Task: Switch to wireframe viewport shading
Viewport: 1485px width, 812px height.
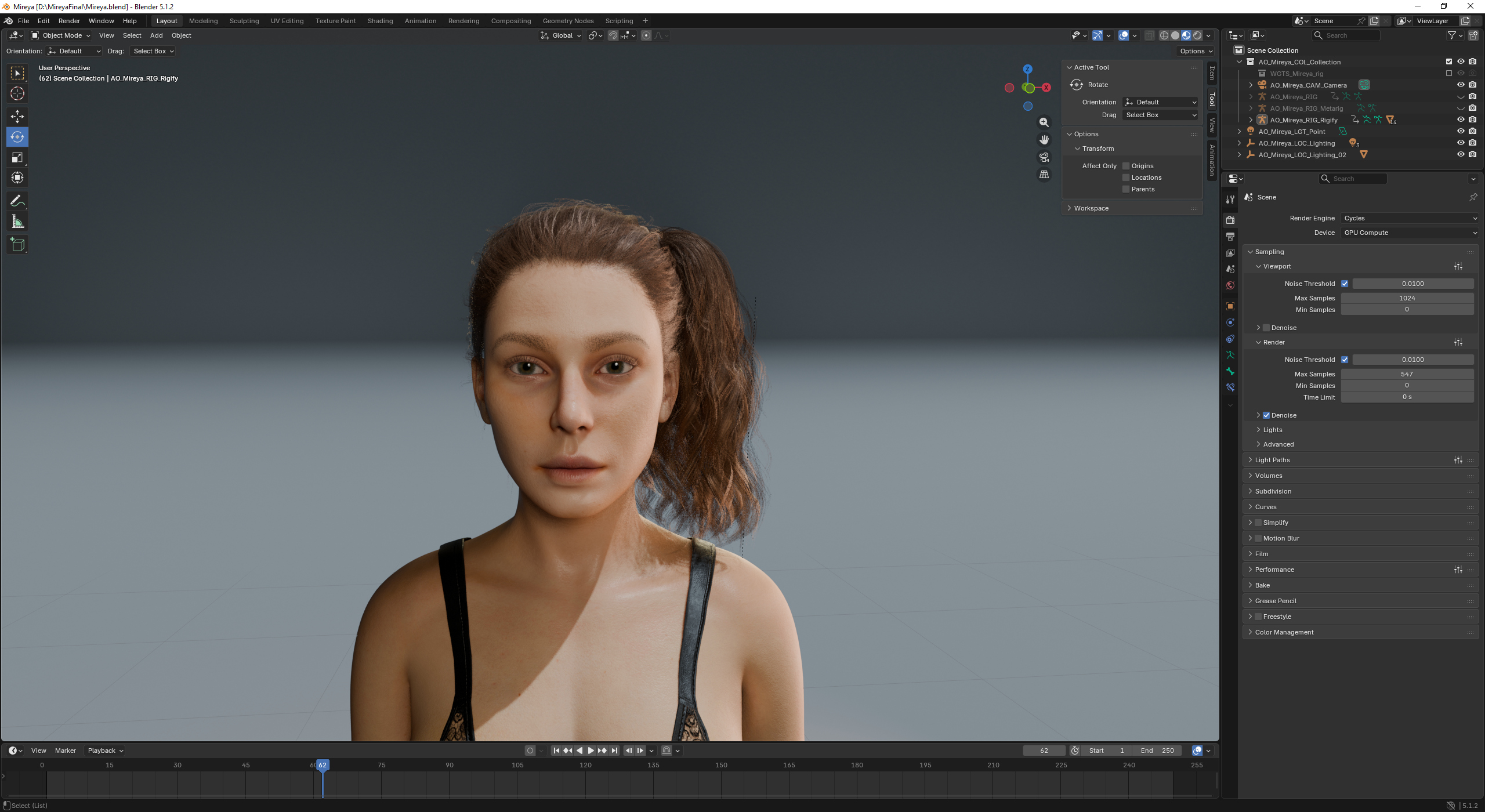Action: click(1164, 35)
